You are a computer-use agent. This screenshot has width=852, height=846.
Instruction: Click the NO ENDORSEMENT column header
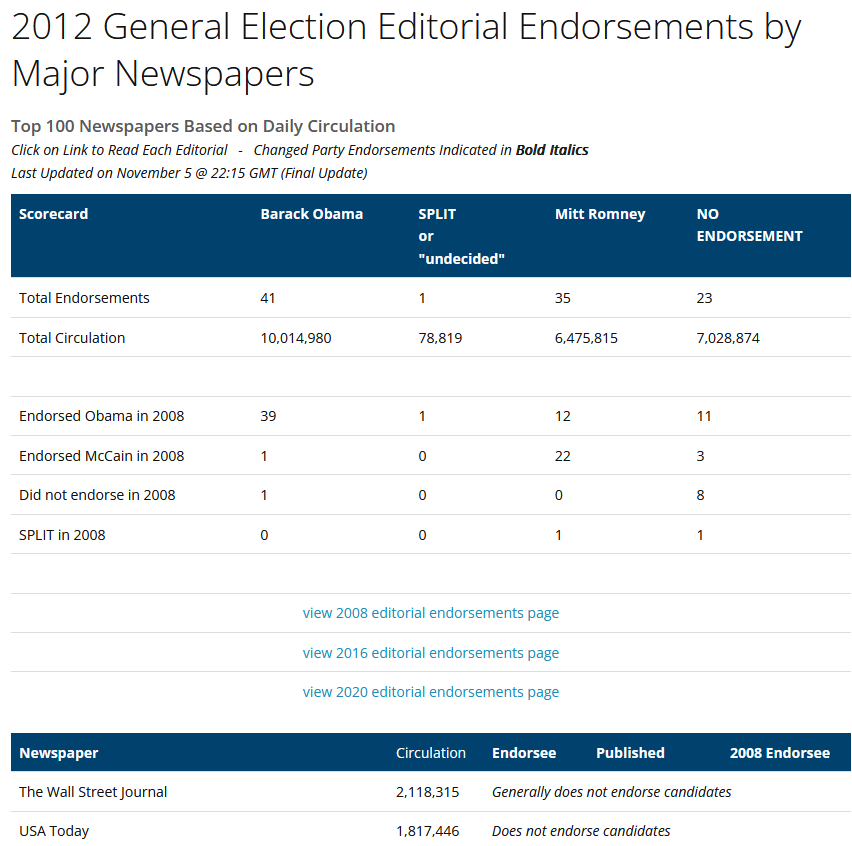tap(749, 225)
